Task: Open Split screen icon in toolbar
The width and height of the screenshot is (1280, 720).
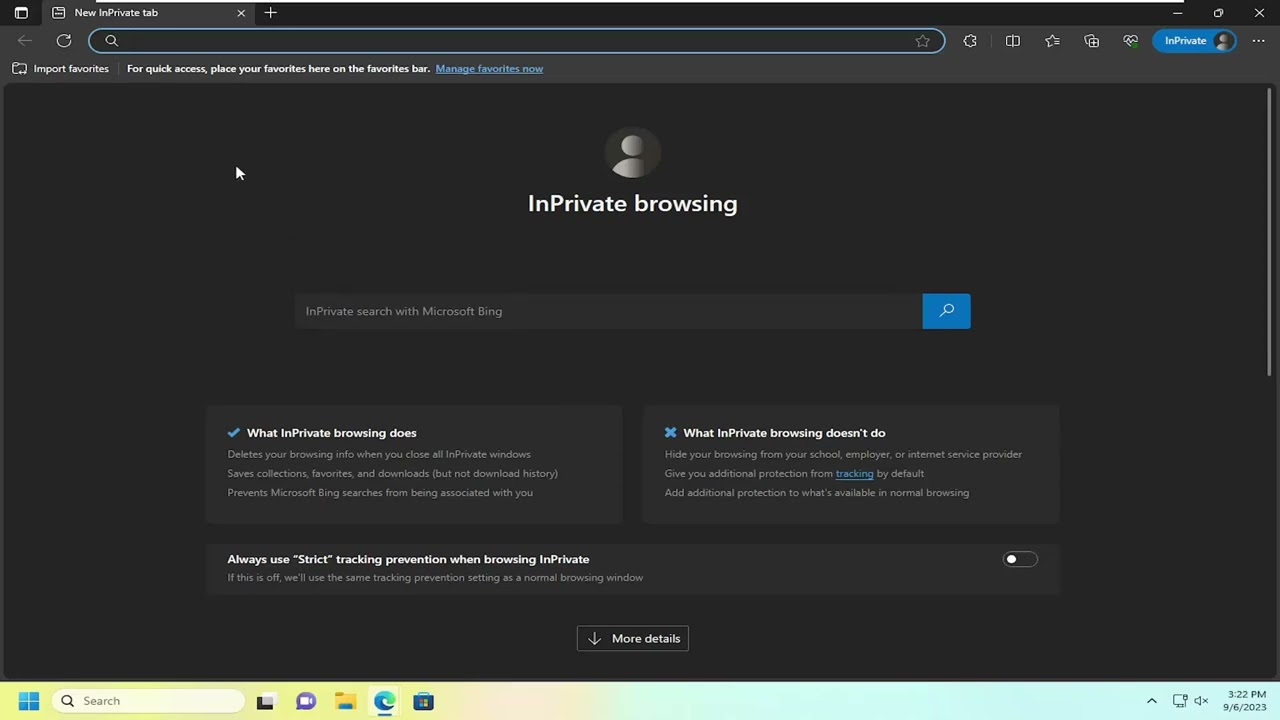Action: tap(1013, 41)
